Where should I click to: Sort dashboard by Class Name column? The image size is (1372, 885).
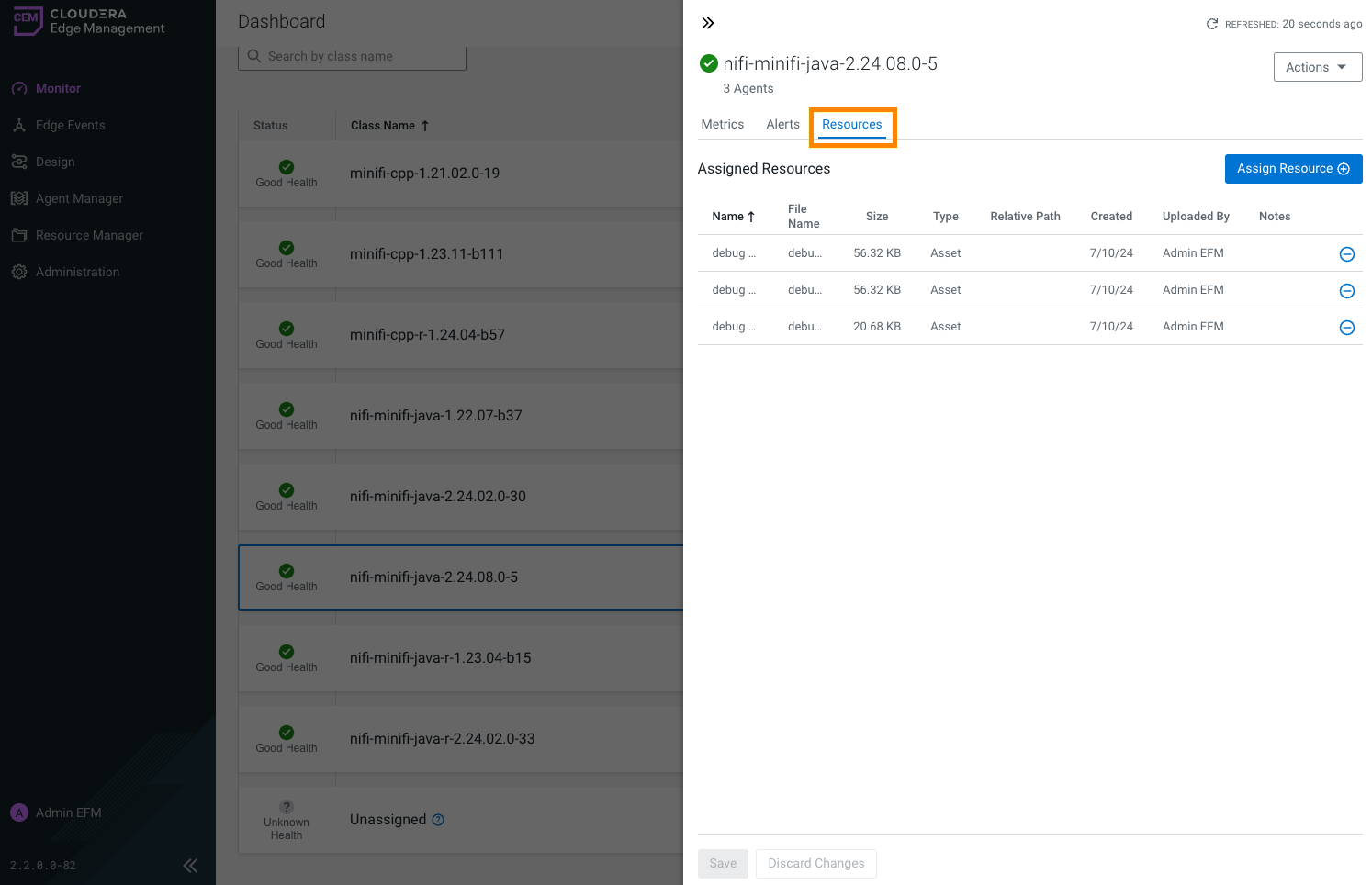coord(389,126)
